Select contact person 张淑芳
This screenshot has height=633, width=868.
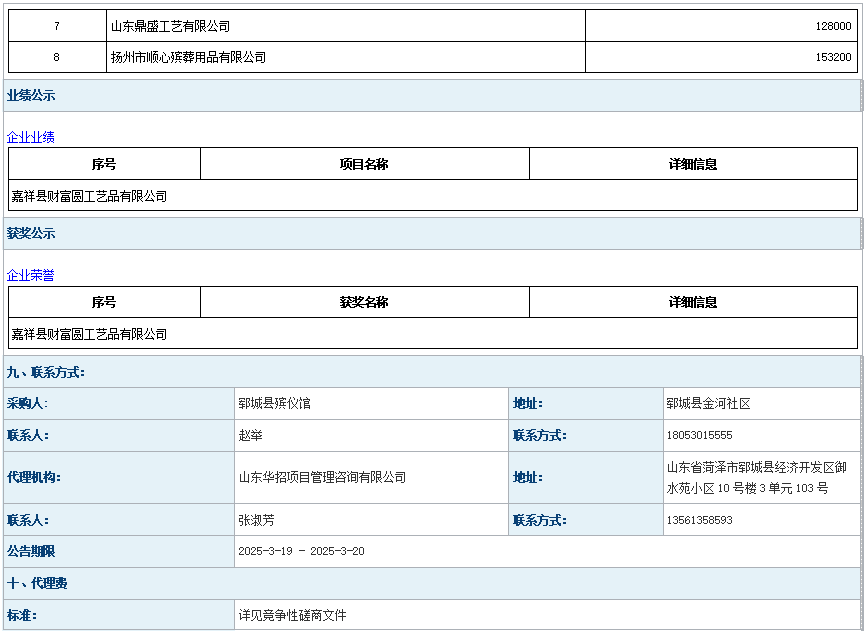pos(256,520)
